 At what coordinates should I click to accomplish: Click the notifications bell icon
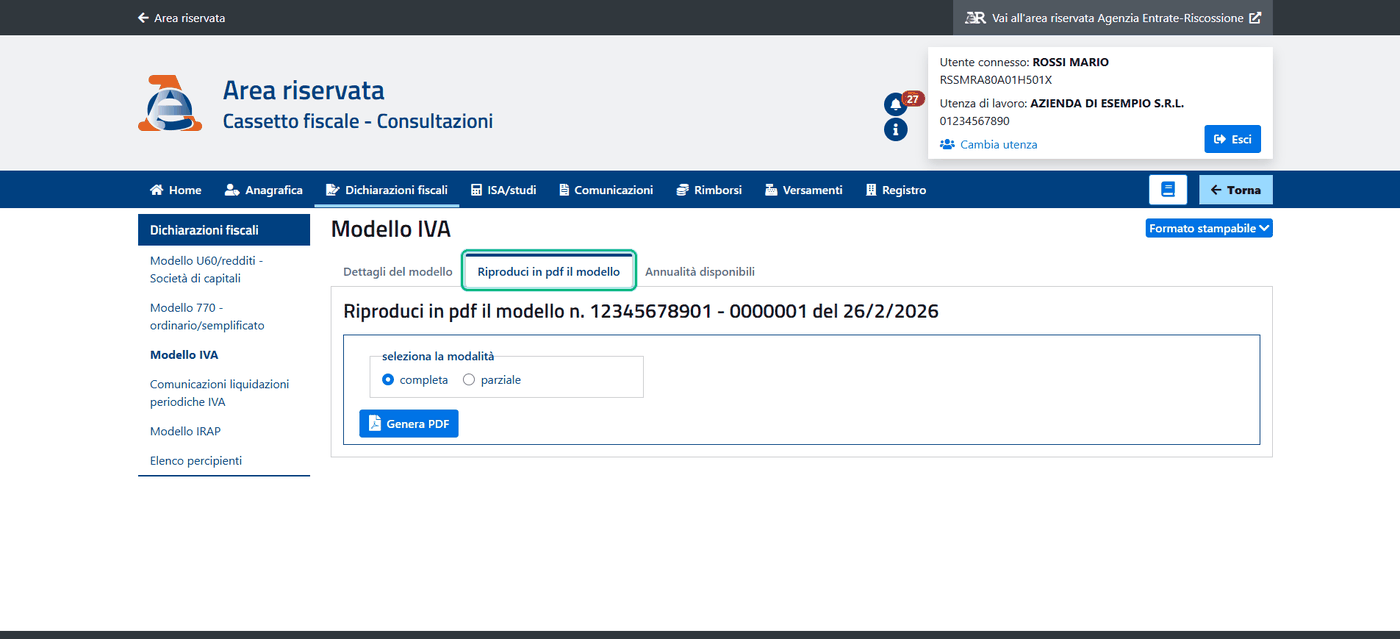(894, 104)
